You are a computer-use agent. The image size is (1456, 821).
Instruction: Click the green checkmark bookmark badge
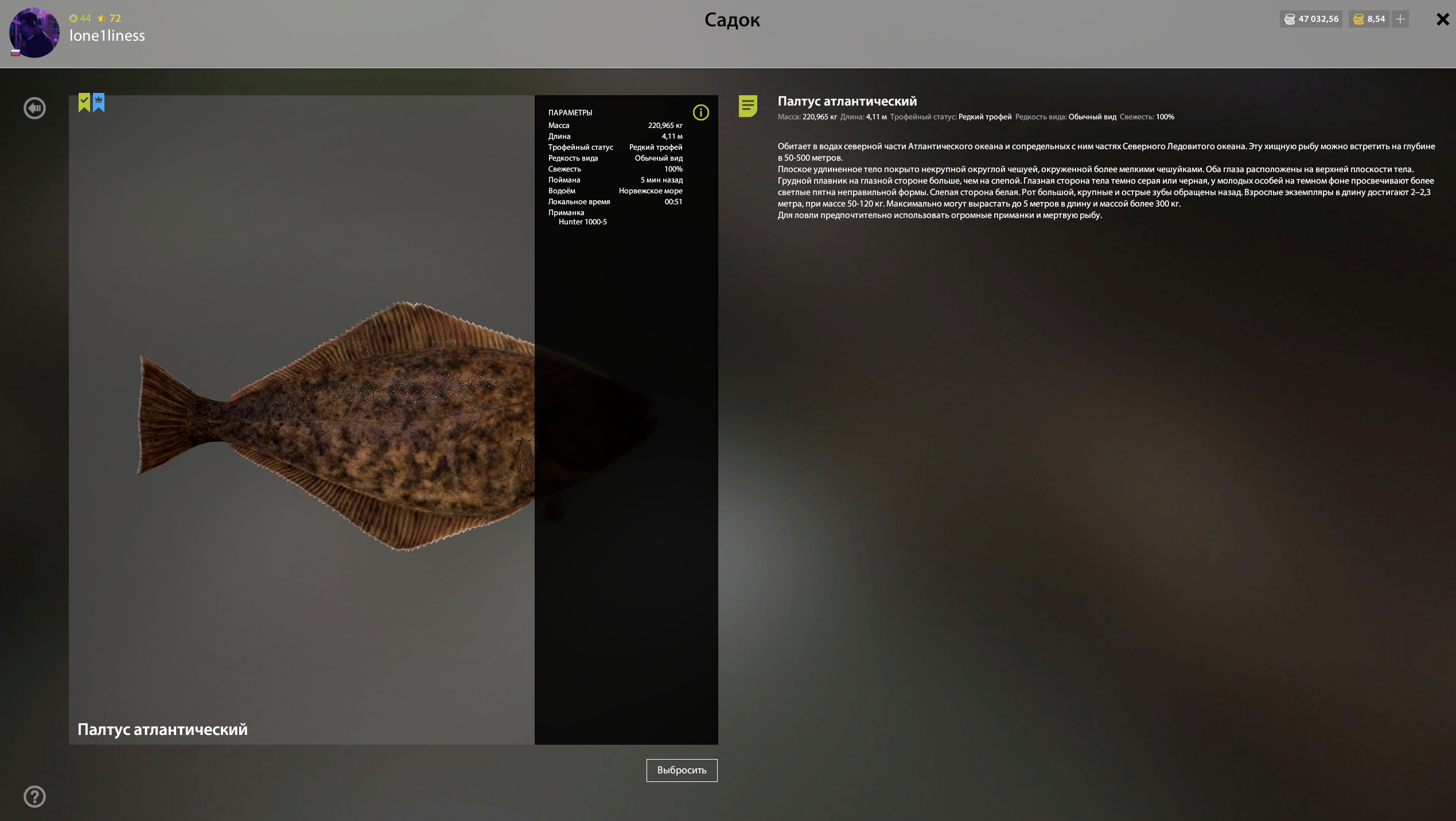click(84, 102)
